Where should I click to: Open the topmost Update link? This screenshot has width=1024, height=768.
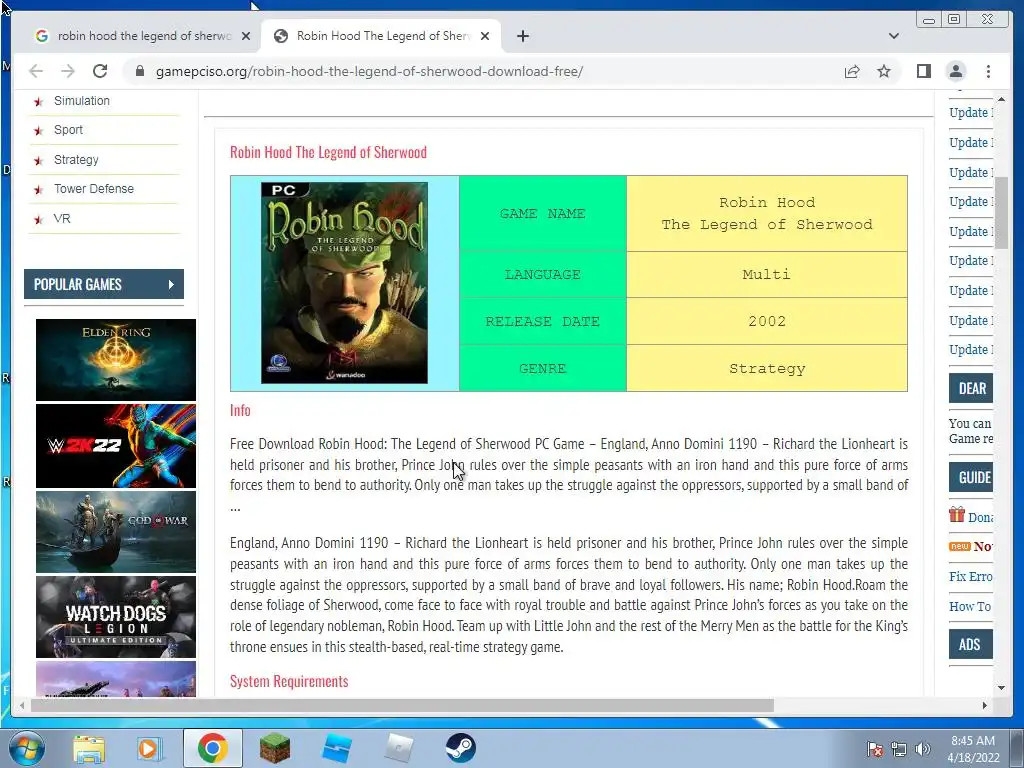(971, 112)
